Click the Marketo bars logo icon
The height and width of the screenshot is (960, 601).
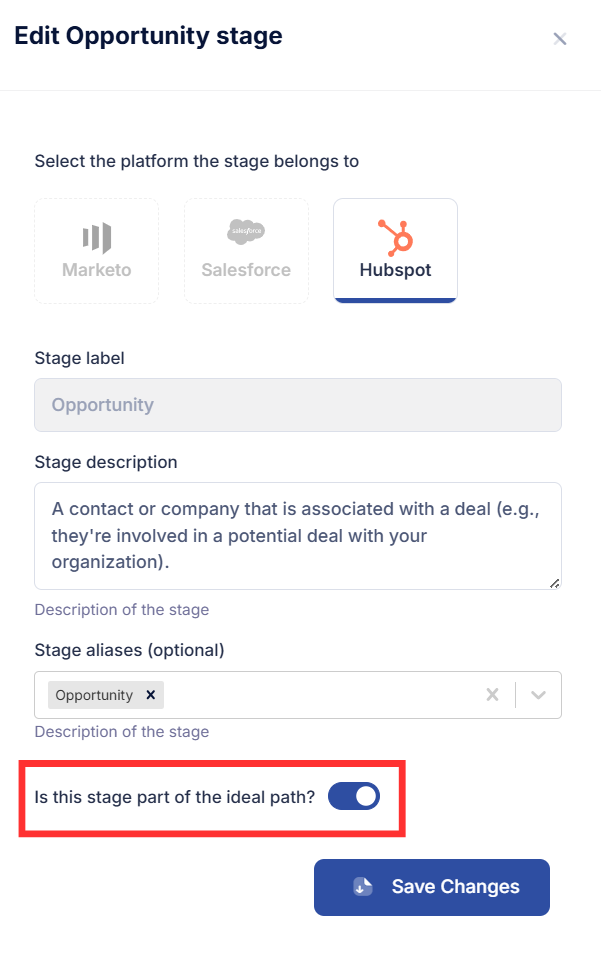coord(97,238)
